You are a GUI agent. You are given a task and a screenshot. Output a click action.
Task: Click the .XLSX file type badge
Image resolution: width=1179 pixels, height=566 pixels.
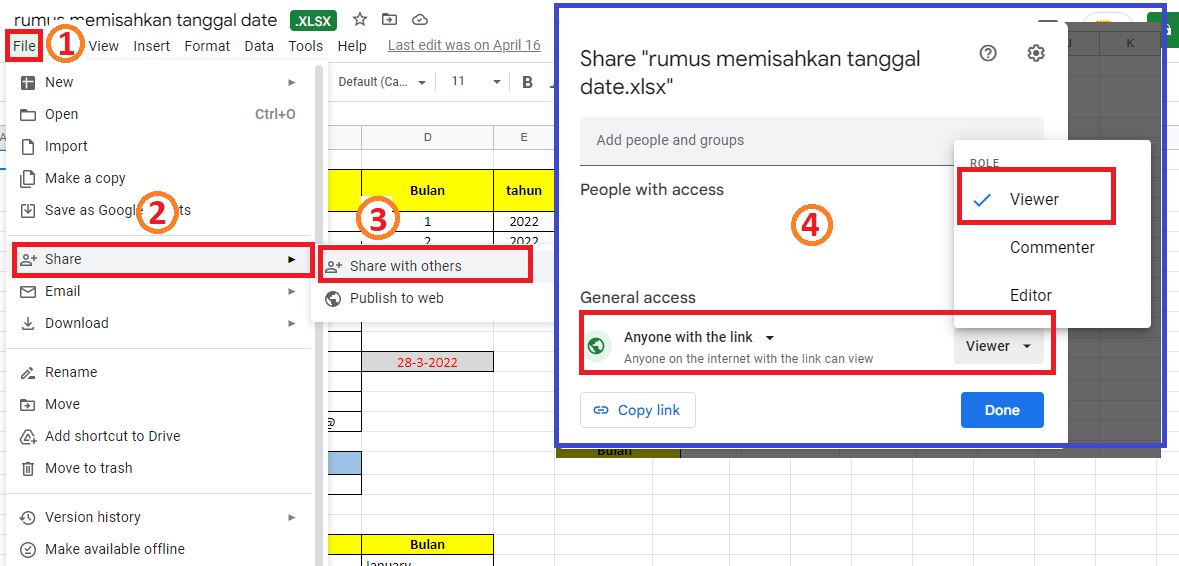point(314,20)
